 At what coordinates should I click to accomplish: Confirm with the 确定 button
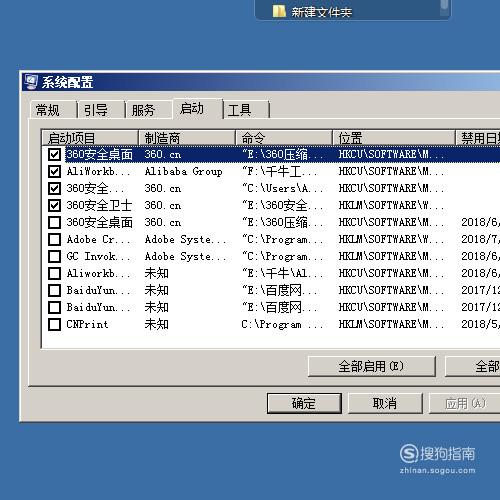[304, 403]
